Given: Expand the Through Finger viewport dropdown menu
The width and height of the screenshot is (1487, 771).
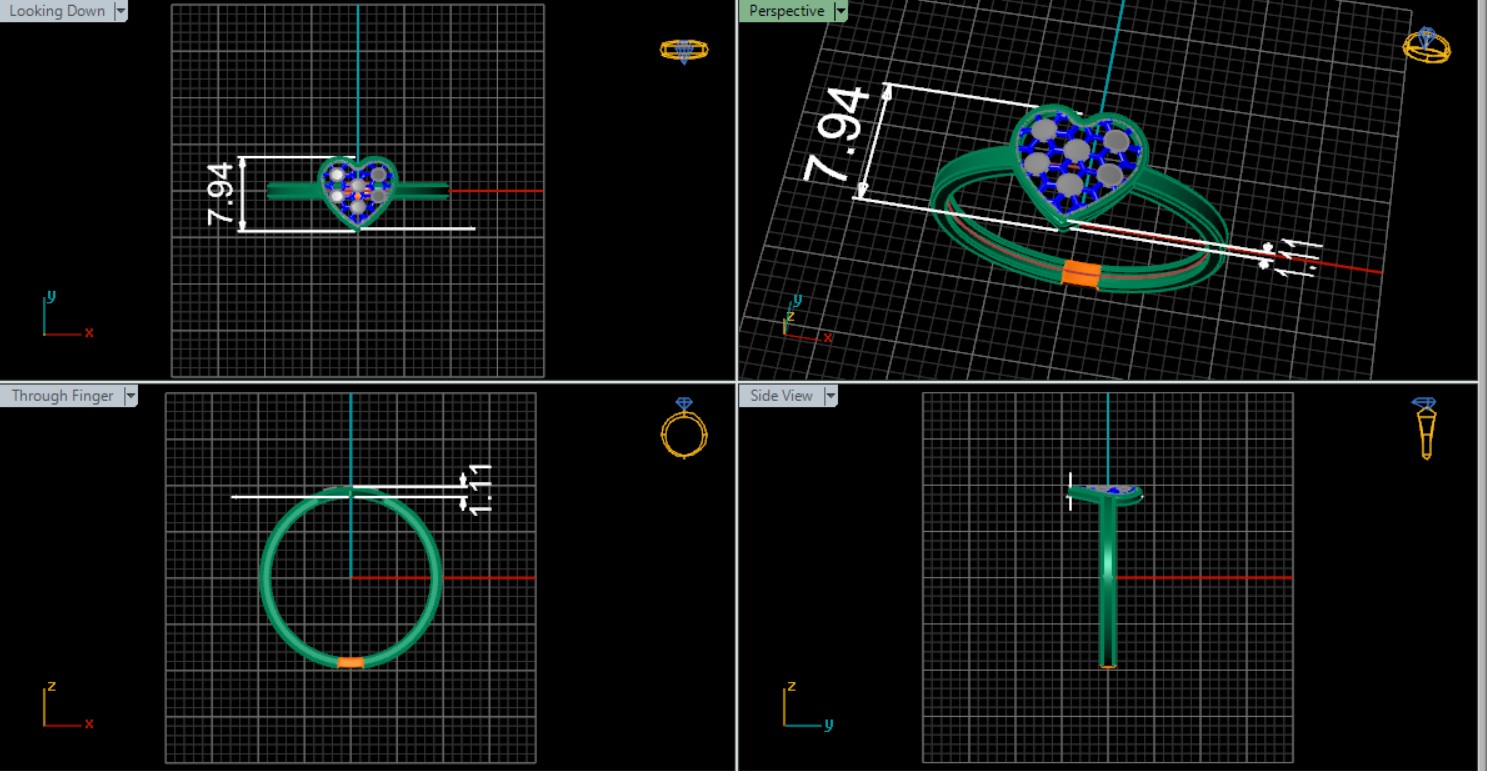Looking at the screenshot, I should pyautogui.click(x=130, y=396).
